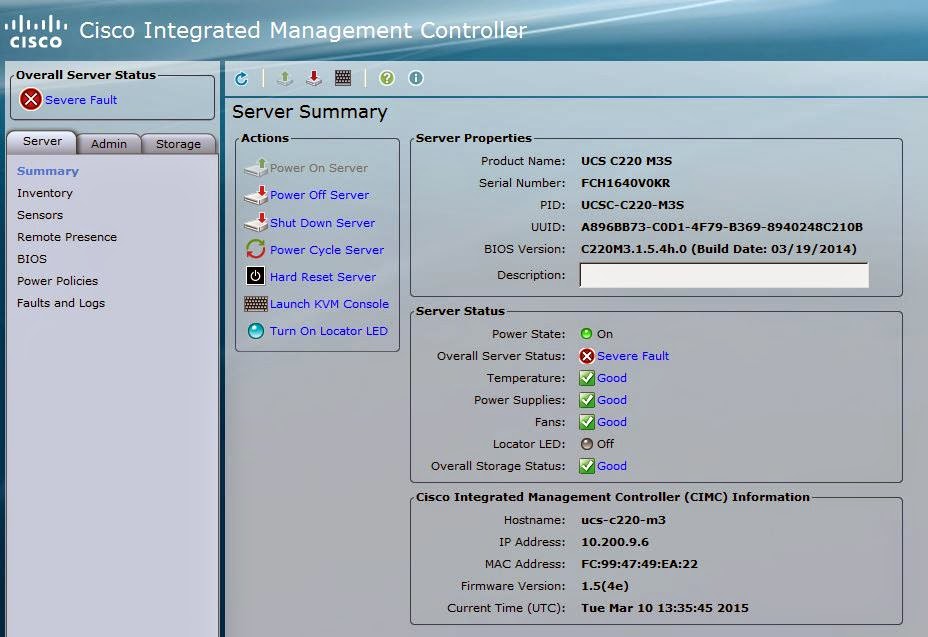Click the Shut Down Server link
The width and height of the screenshot is (928, 637).
(x=323, y=223)
